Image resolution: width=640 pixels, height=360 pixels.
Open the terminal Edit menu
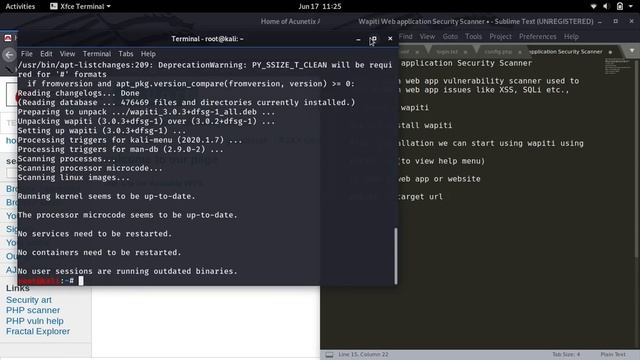[46, 53]
